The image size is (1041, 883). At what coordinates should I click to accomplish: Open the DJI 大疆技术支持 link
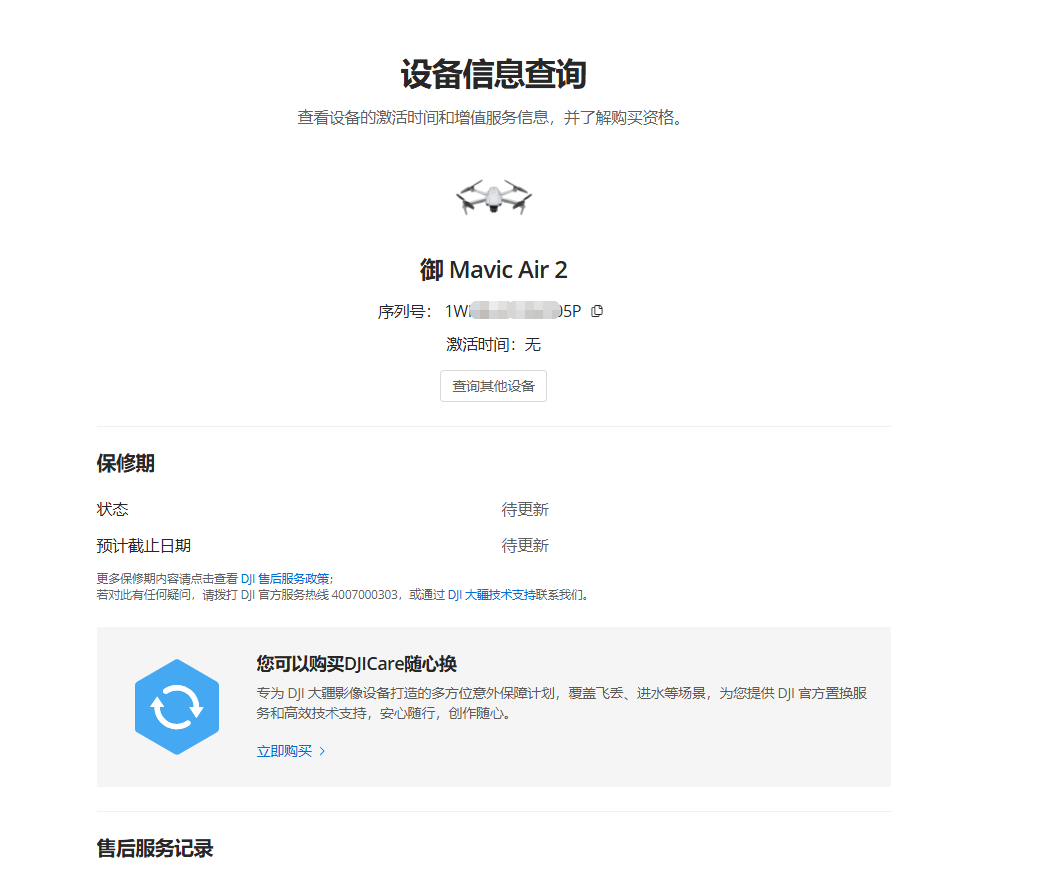[492, 594]
